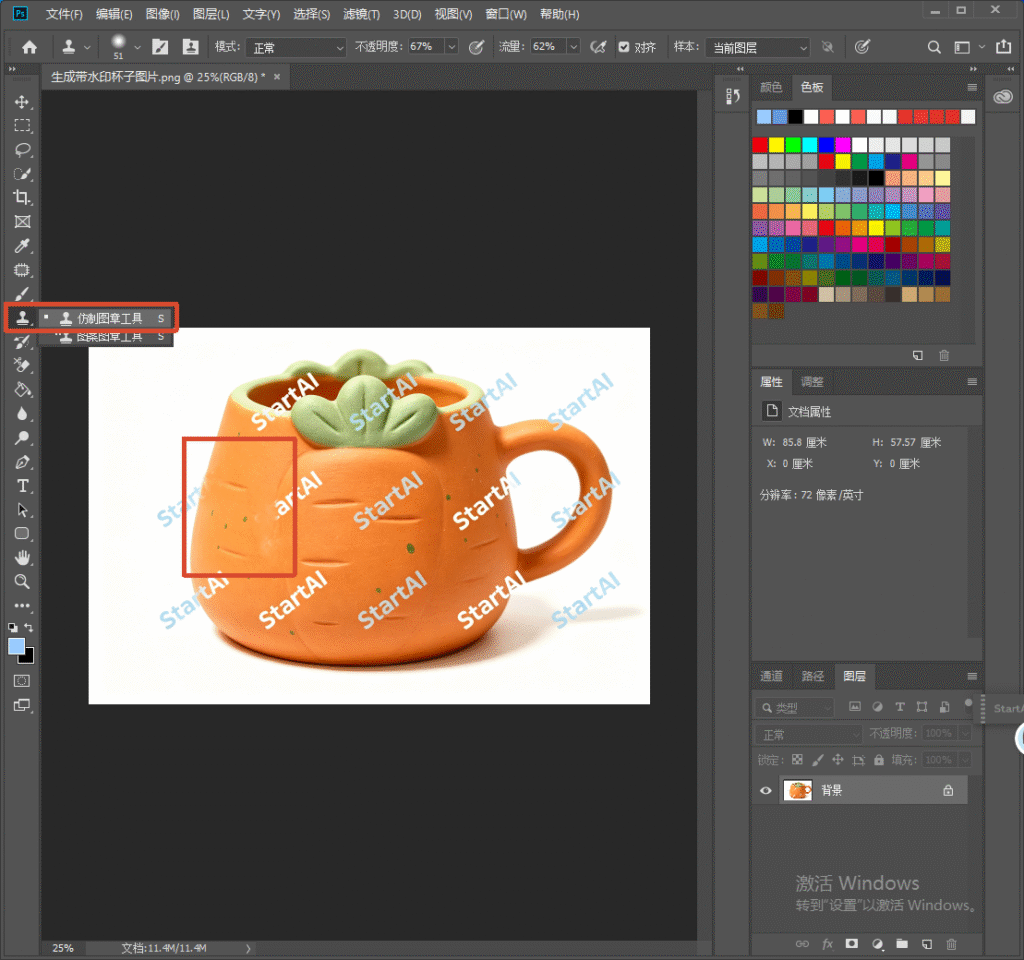Switch to the 调整 tab
This screenshot has width=1024, height=960.
(x=812, y=382)
